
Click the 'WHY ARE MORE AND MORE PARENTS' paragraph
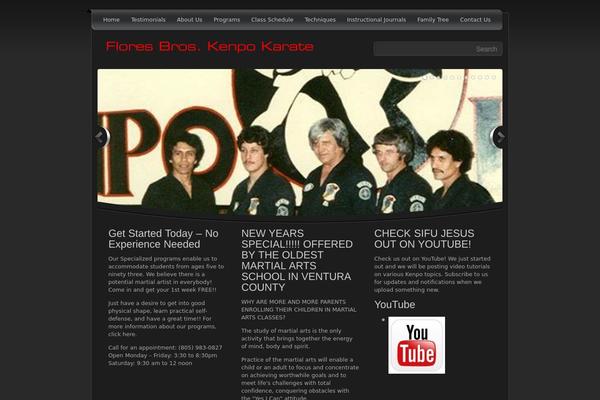(x=298, y=309)
